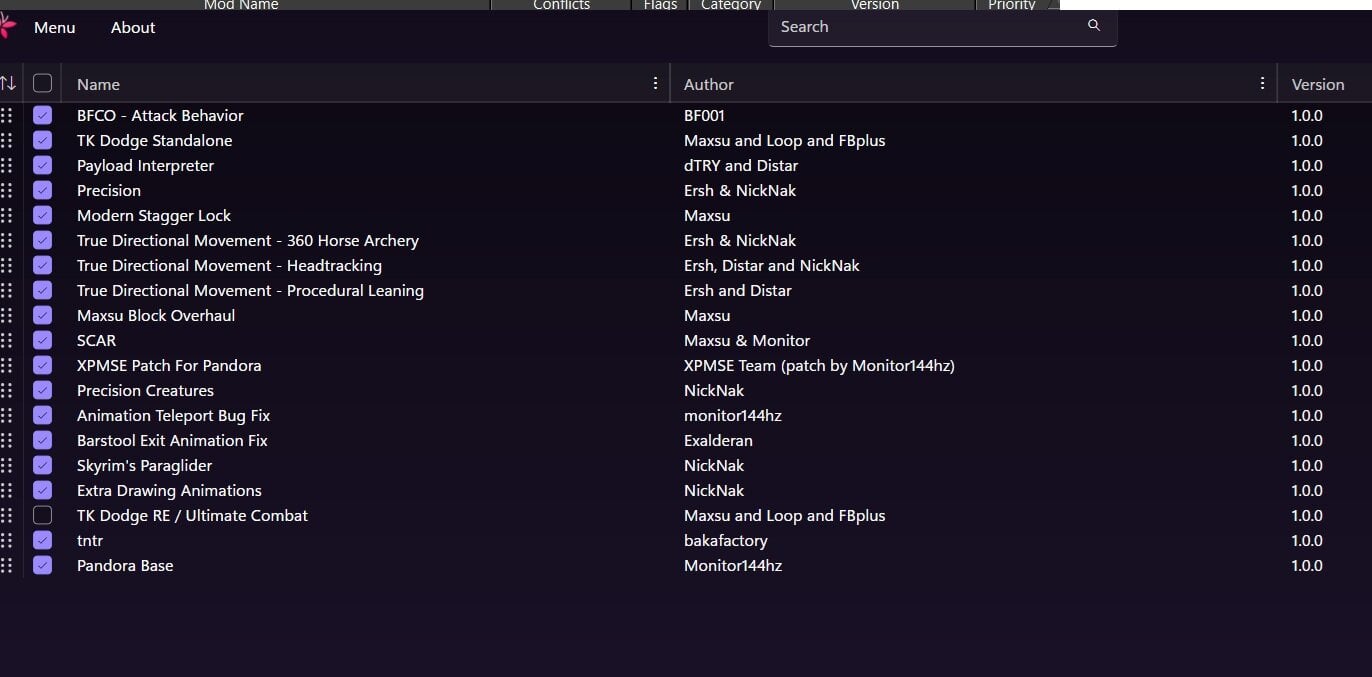The height and width of the screenshot is (677, 1372).
Task: Click the sort order arrows icon
Action: (7, 83)
